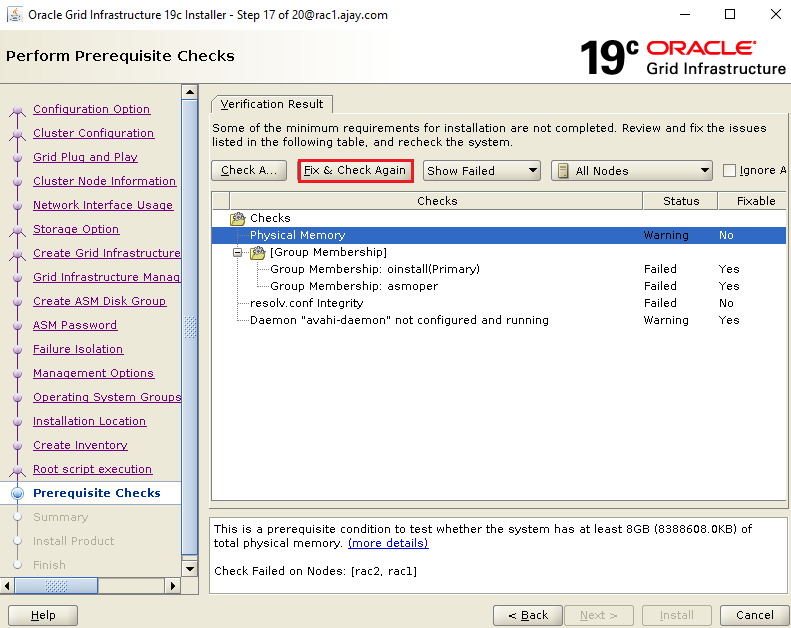
Task: Go to Installation Location step
Action: coord(89,421)
